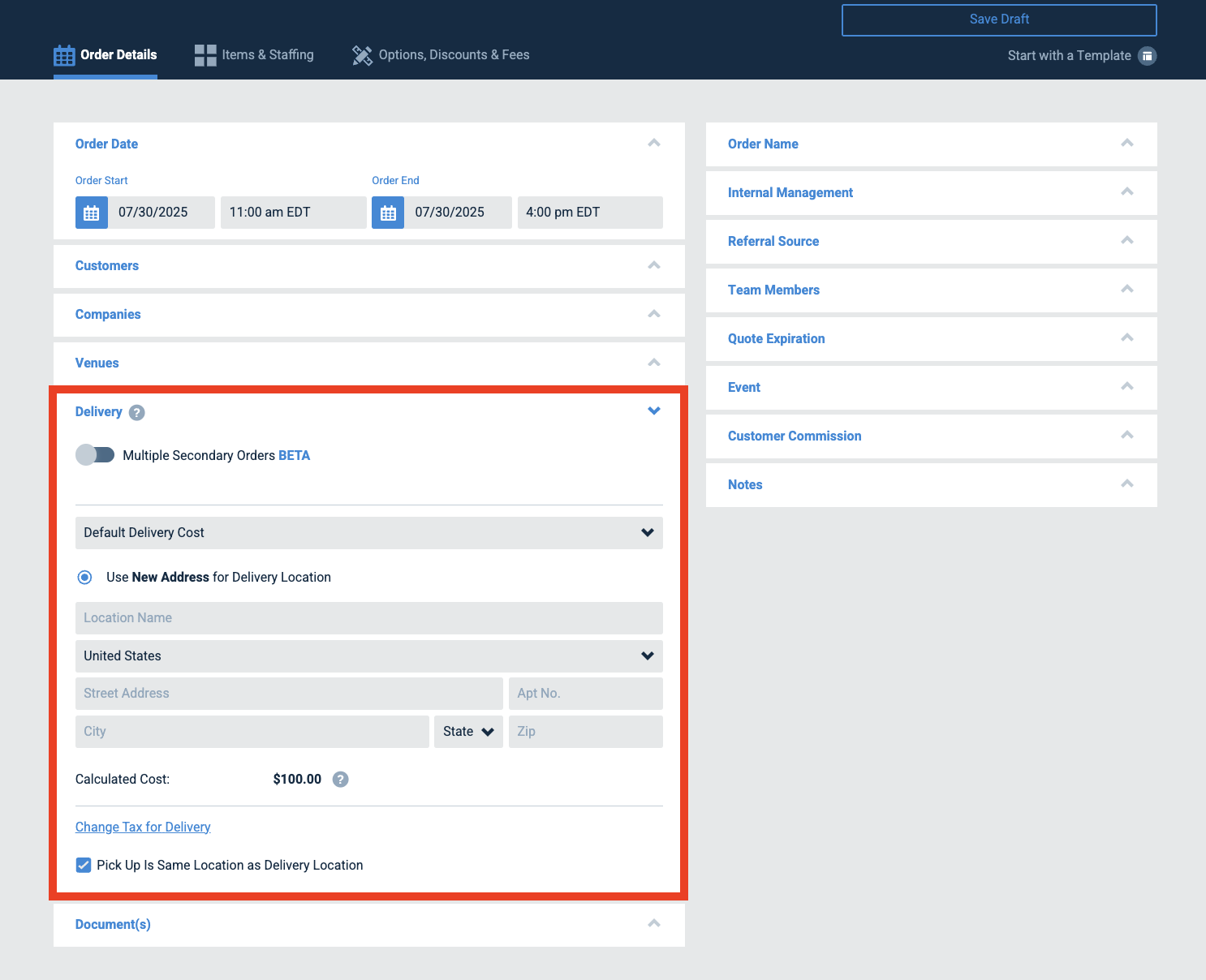
Task: Uncheck Pick Up Is Same Location checkbox
Action: pyautogui.click(x=84, y=865)
